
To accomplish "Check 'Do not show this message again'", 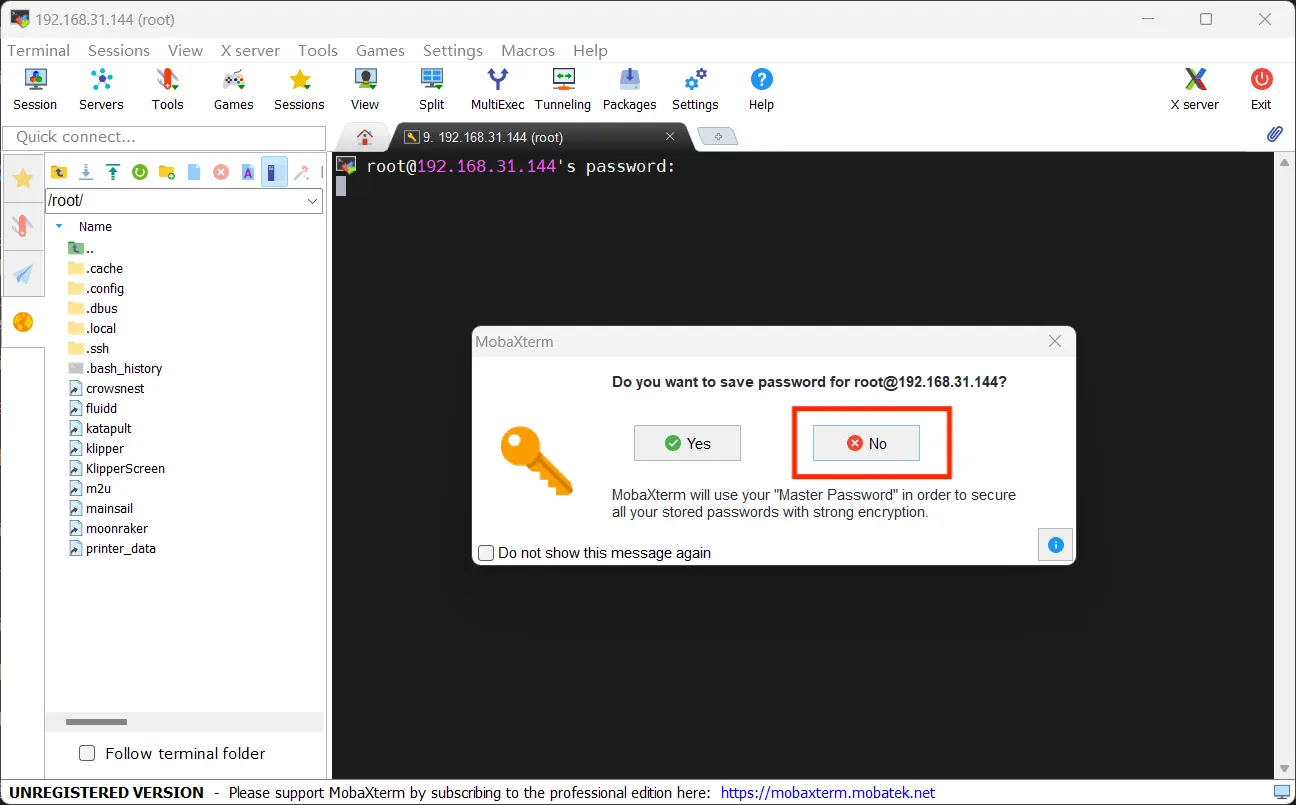I will coord(487,553).
